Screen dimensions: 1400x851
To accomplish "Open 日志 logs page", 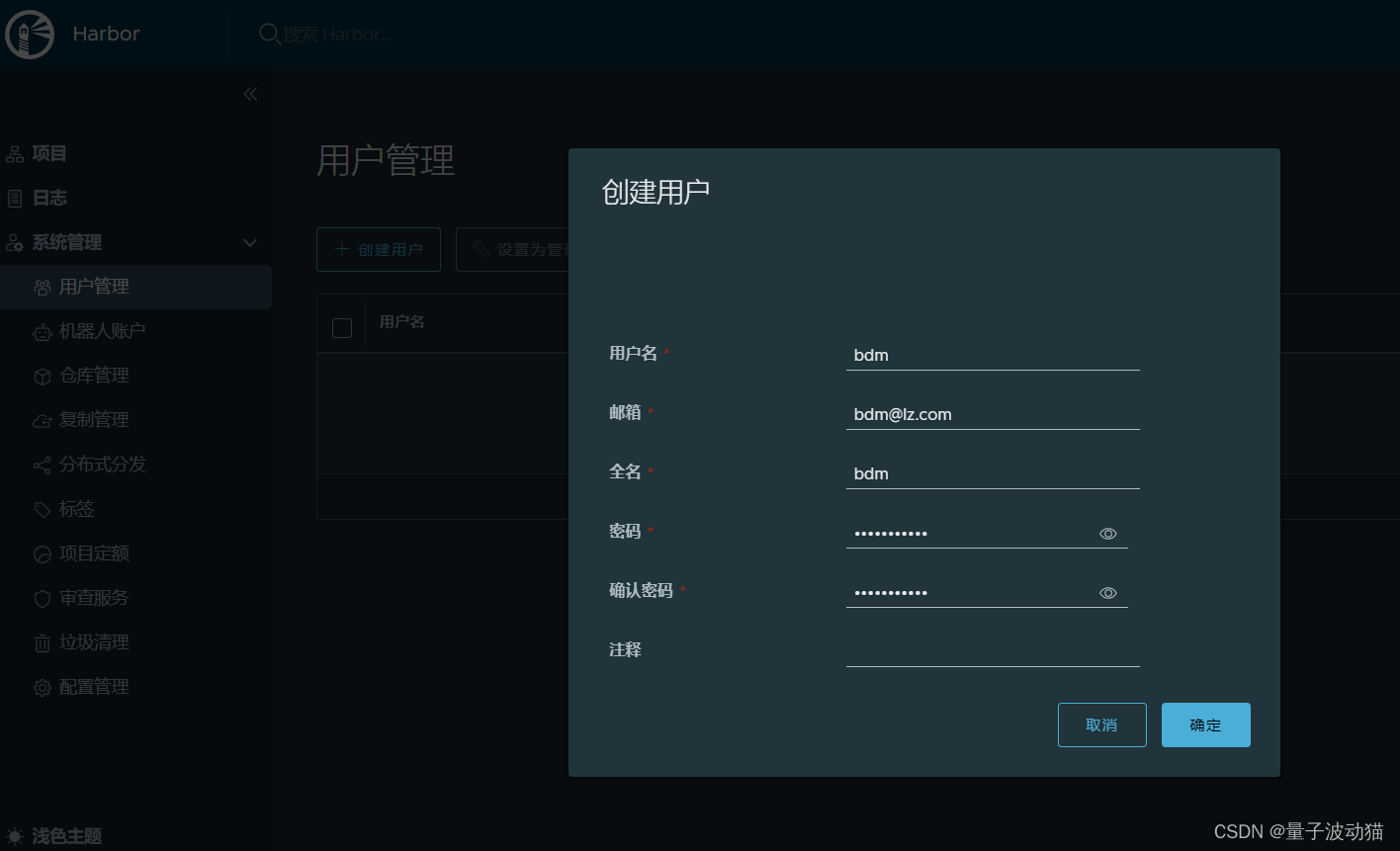I will [49, 199].
